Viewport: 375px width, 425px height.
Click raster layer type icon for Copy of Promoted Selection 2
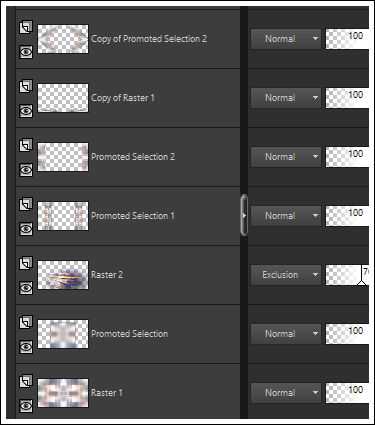(26, 27)
